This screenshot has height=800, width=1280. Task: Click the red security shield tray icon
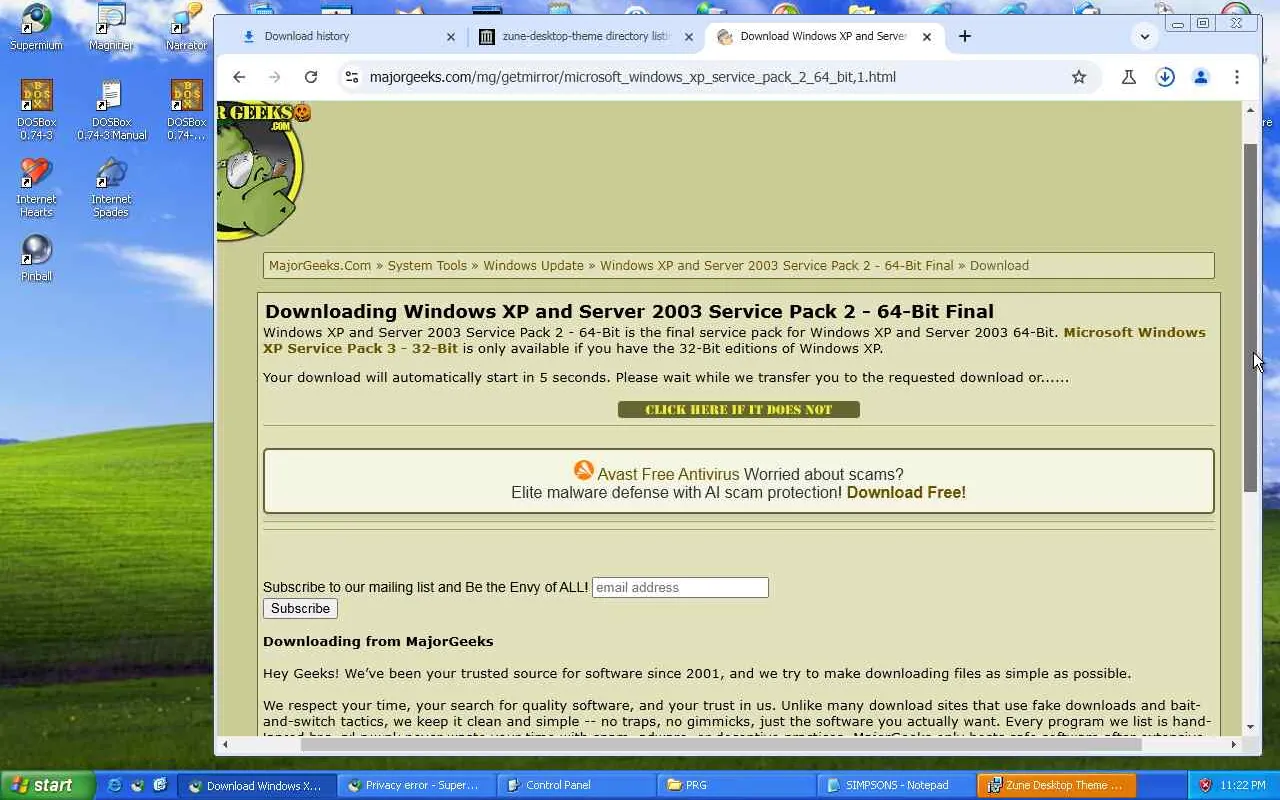(1205, 785)
